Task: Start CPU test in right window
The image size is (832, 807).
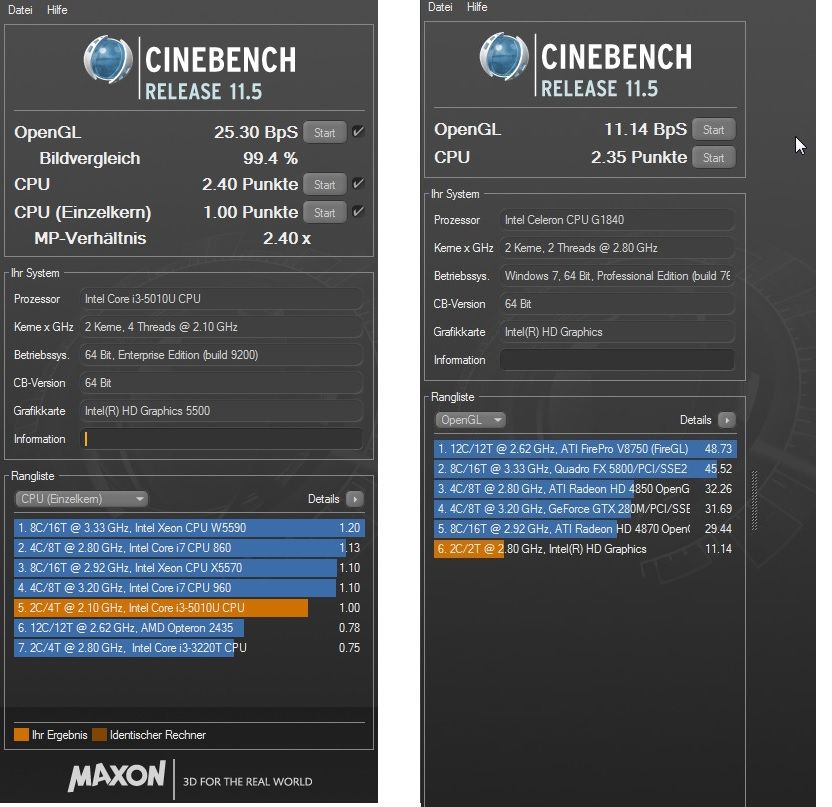Action: click(x=713, y=158)
